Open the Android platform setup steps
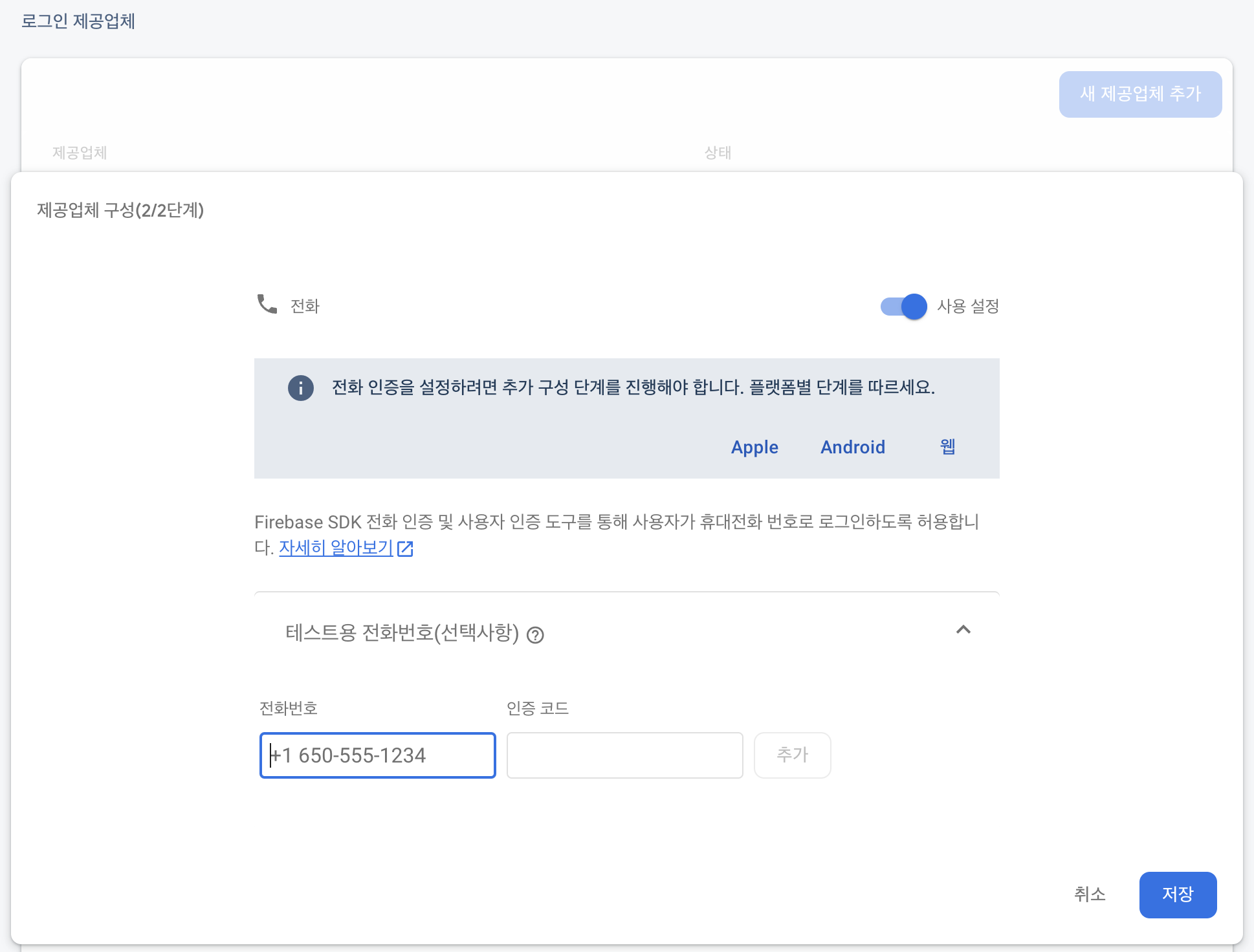Screen dimensions: 1254x952 tap(852, 448)
